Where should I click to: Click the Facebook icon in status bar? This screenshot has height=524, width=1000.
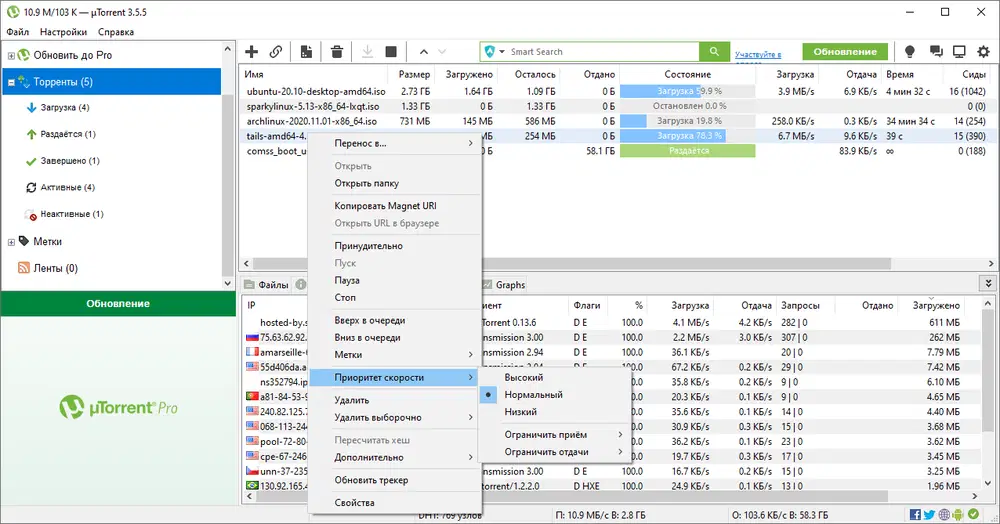(915, 514)
